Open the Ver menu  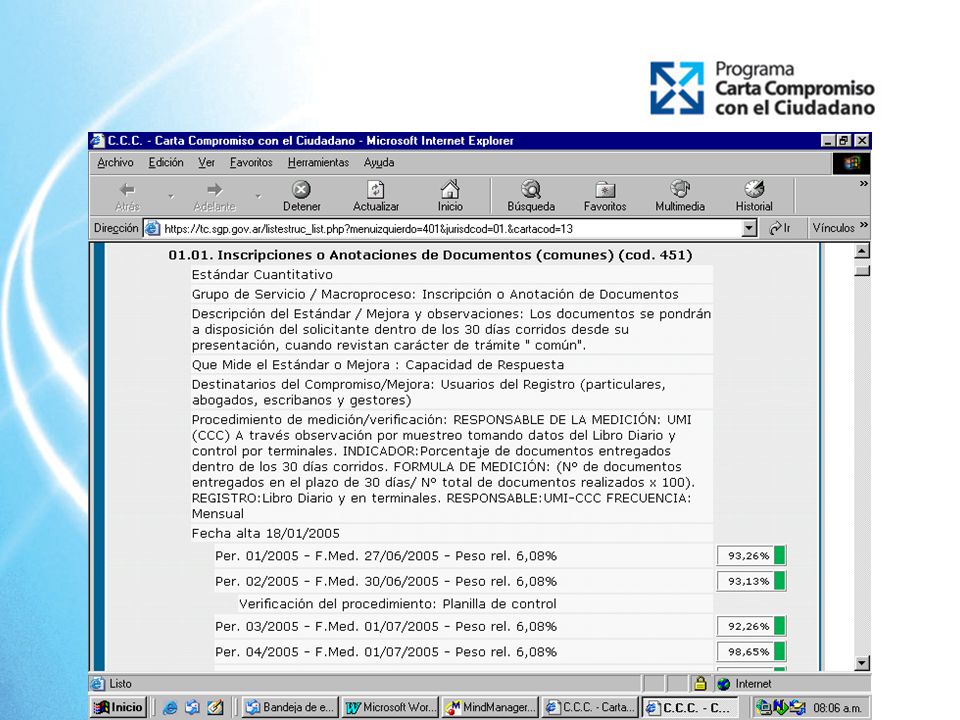pyautogui.click(x=206, y=162)
